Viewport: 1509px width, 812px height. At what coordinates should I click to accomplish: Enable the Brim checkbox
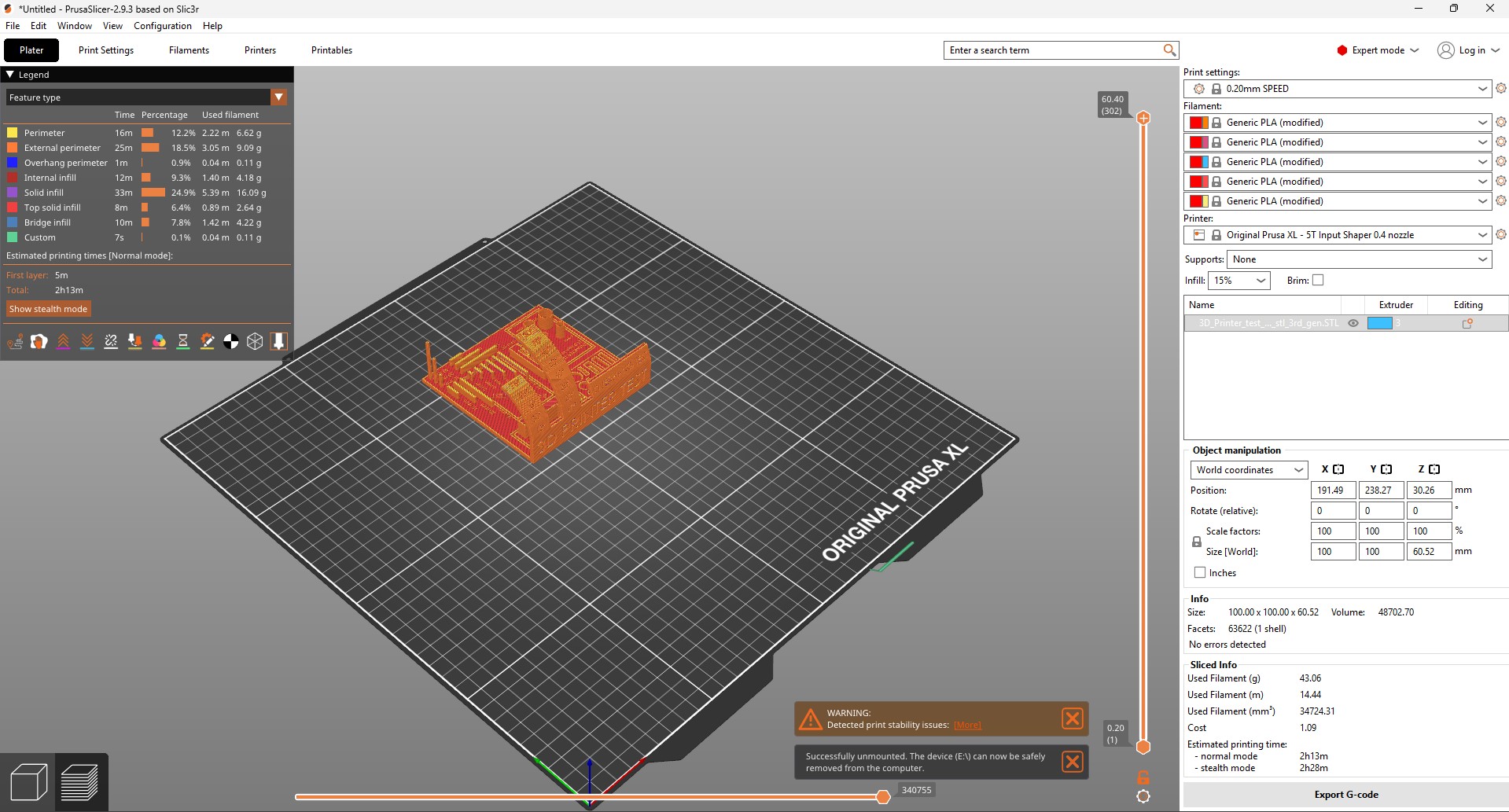1318,281
